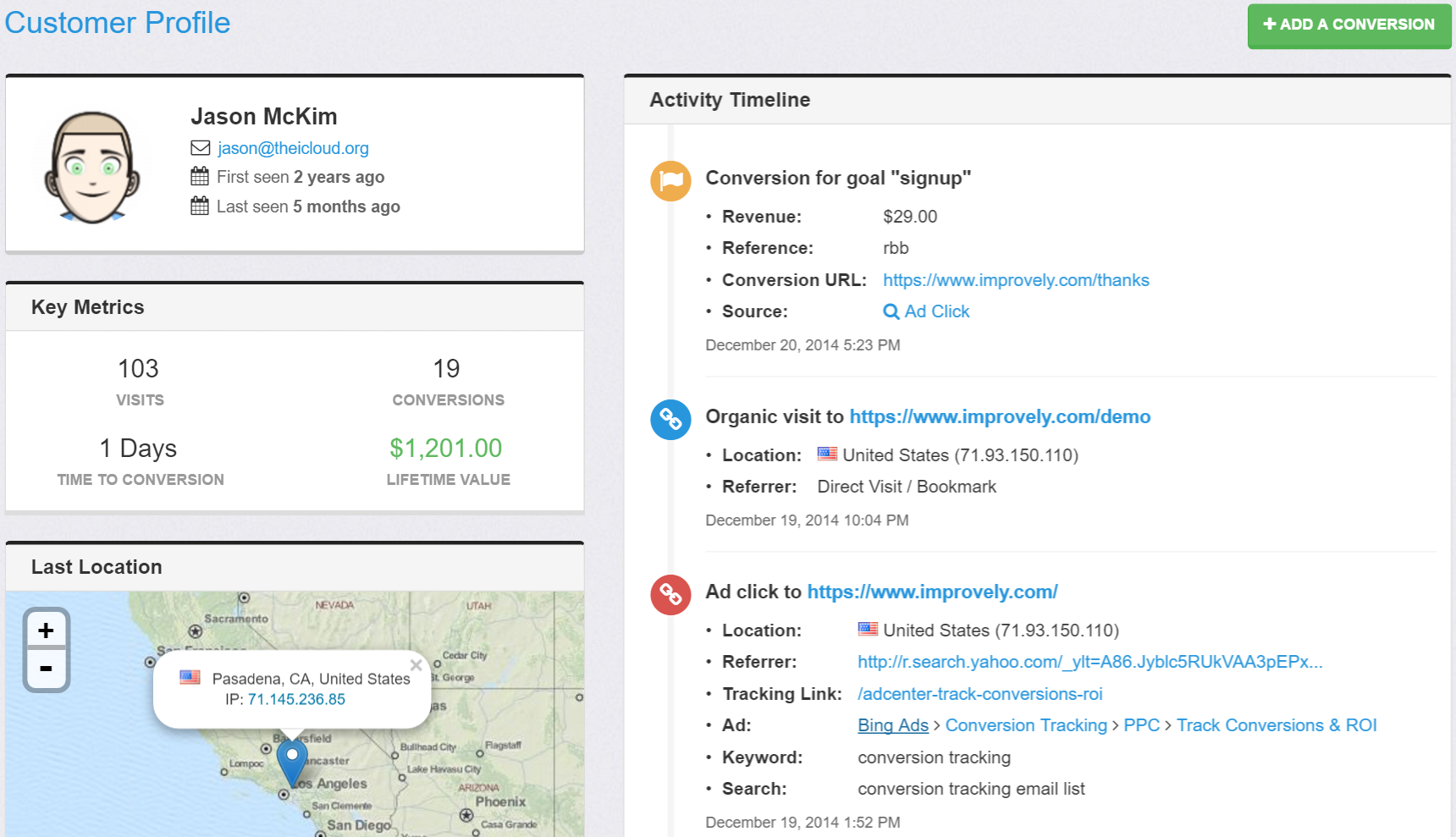Click the December 19, 2014 10:04 PM timestamp
This screenshot has width=1456, height=837.
[x=807, y=520]
